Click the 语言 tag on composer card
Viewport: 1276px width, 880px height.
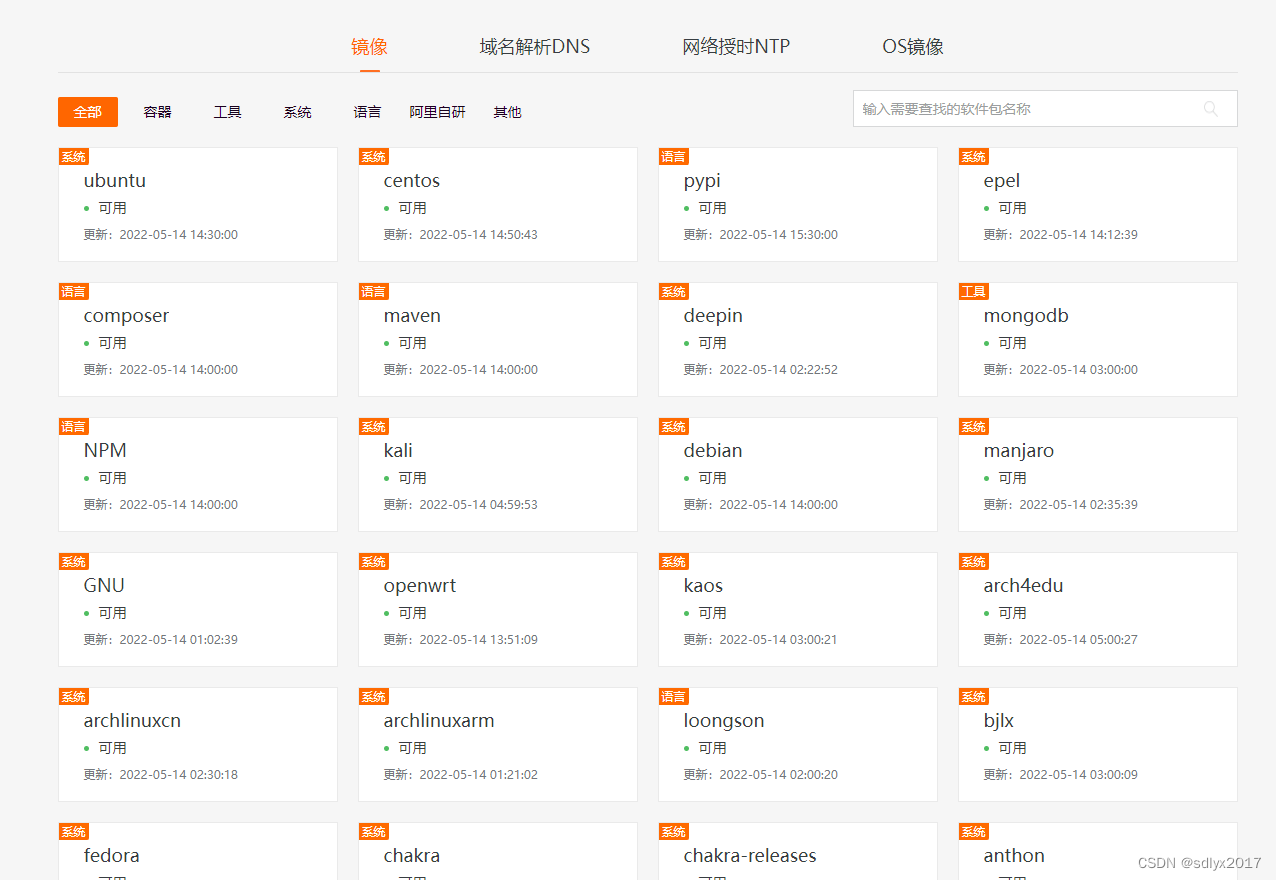74,292
